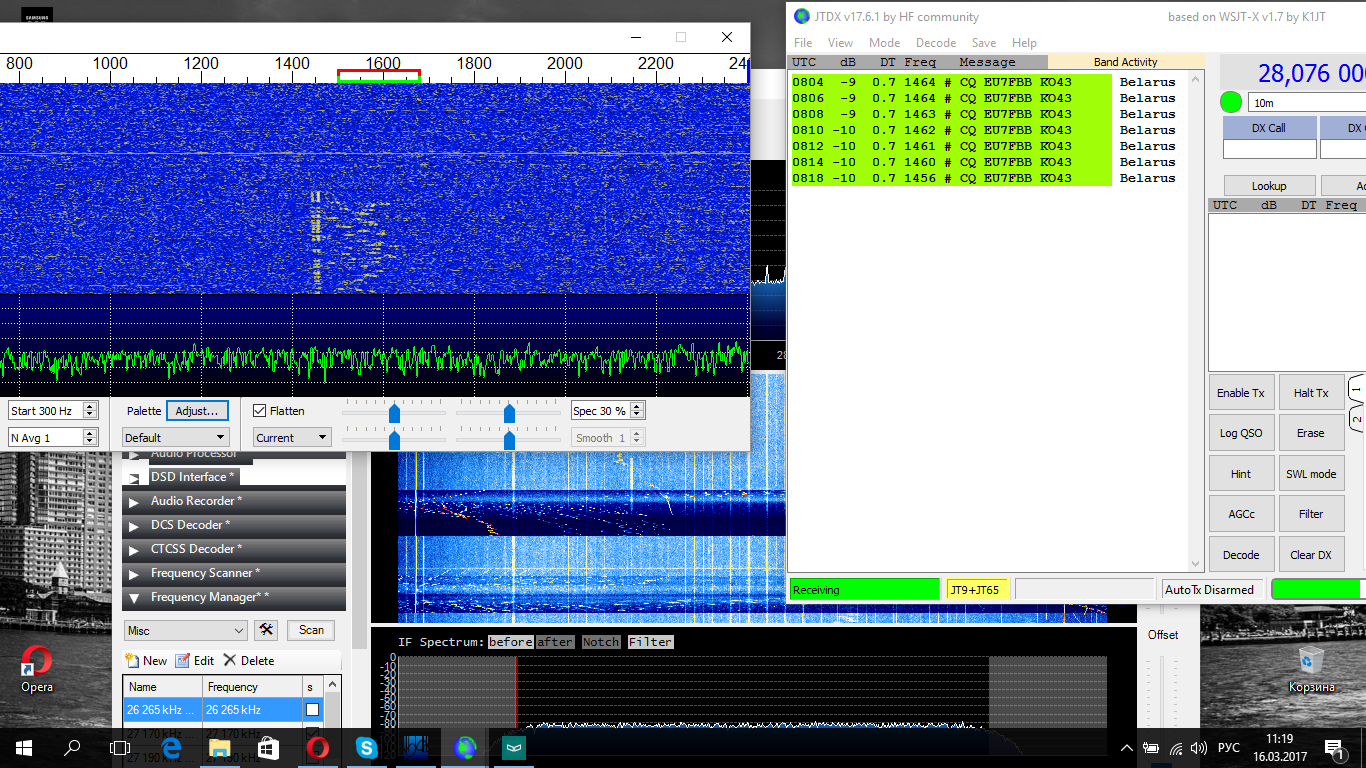
Task: Open the Default palette dropdown
Action: pyautogui.click(x=176, y=438)
